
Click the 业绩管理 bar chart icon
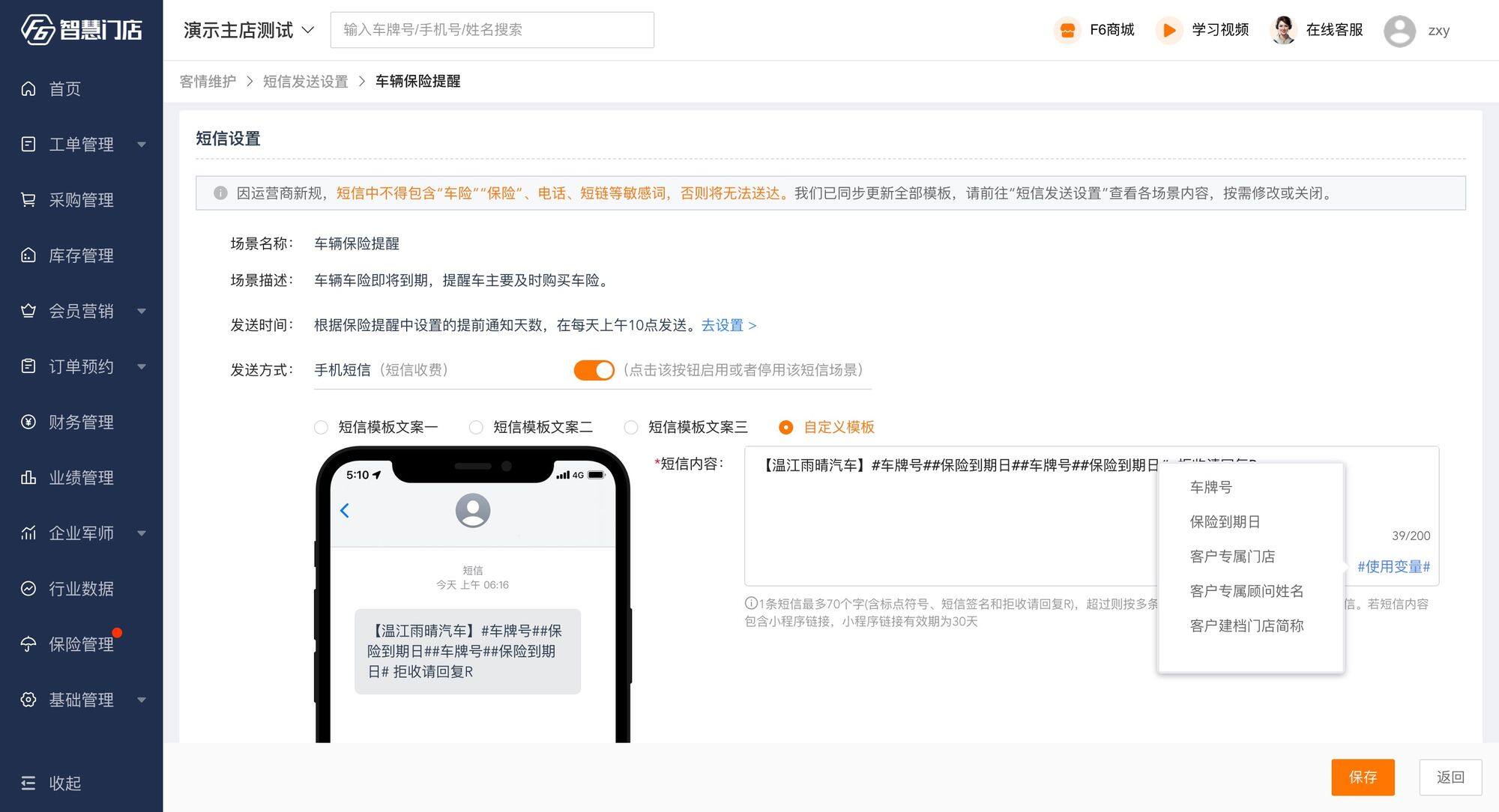[x=28, y=477]
